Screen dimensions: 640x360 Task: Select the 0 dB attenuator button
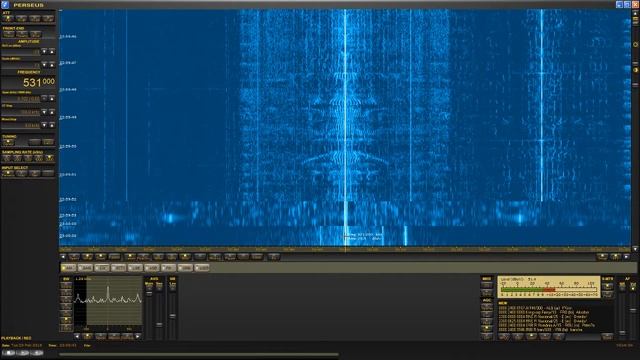point(8,19)
